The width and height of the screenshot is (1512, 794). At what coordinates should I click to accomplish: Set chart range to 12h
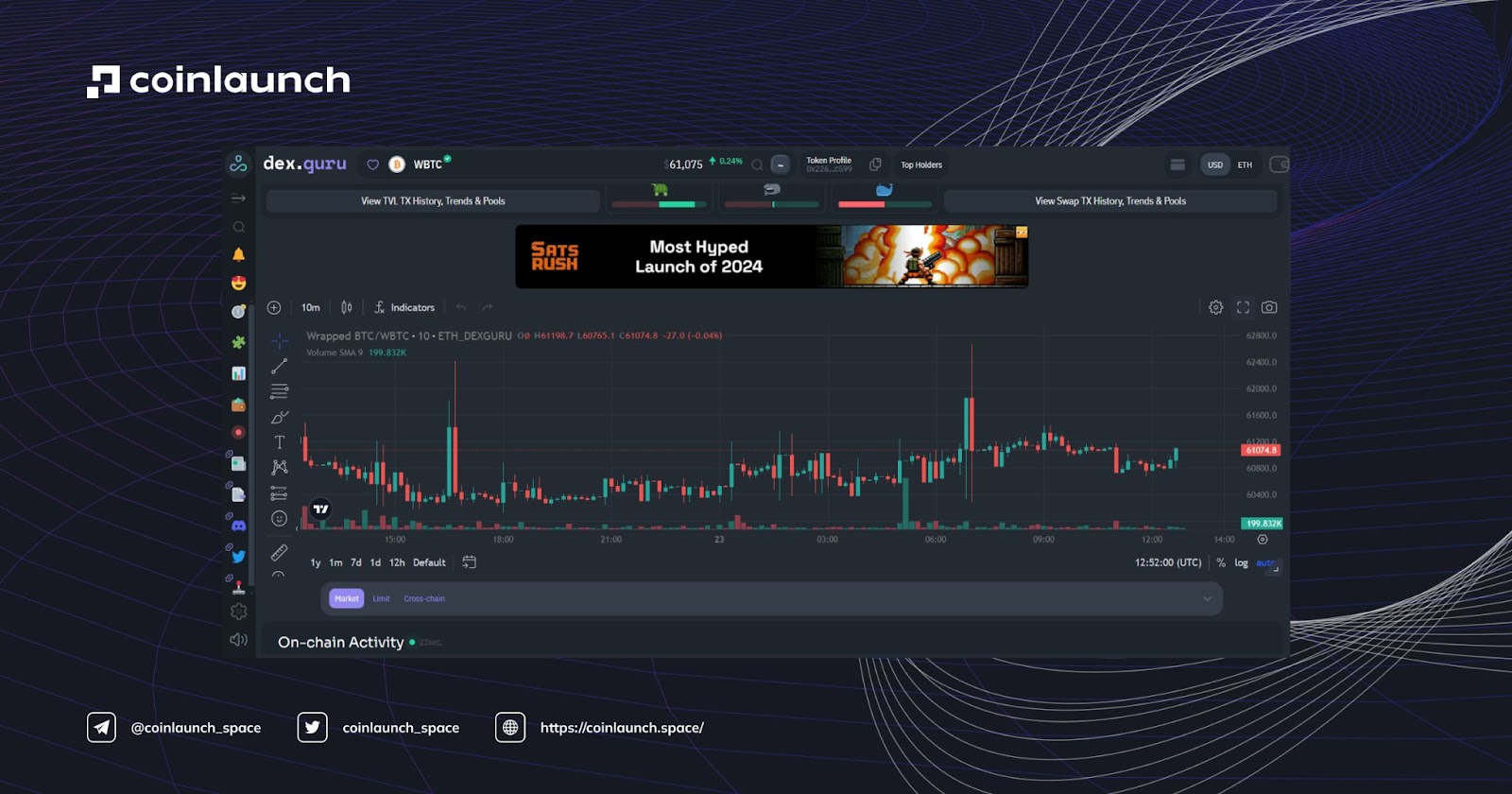[397, 562]
